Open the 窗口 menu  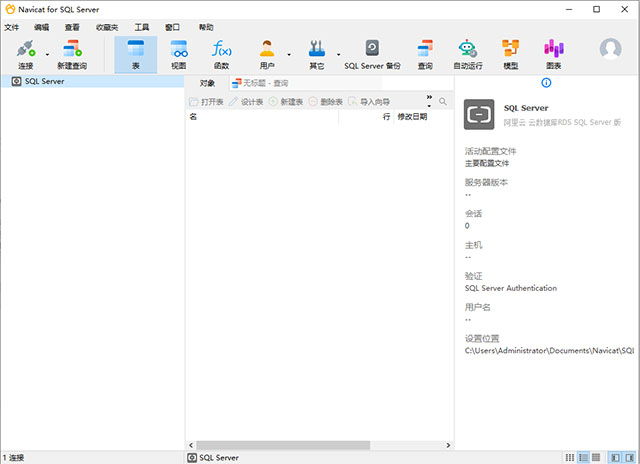click(x=172, y=27)
